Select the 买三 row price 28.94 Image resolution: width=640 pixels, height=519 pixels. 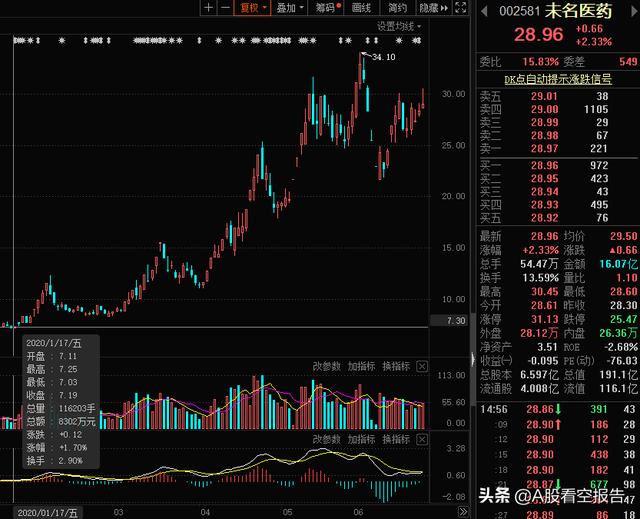[544, 192]
